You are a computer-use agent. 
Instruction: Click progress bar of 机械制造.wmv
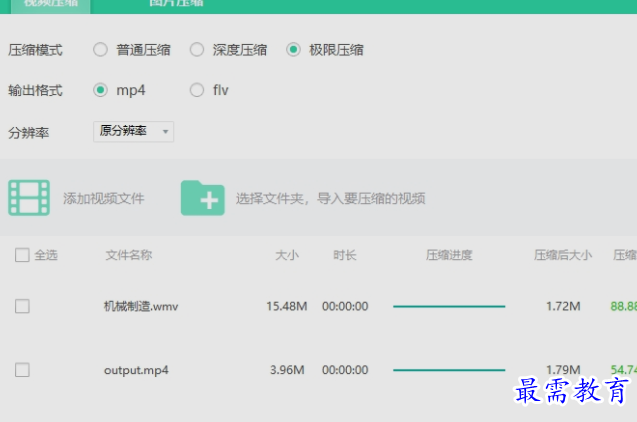[449, 306]
